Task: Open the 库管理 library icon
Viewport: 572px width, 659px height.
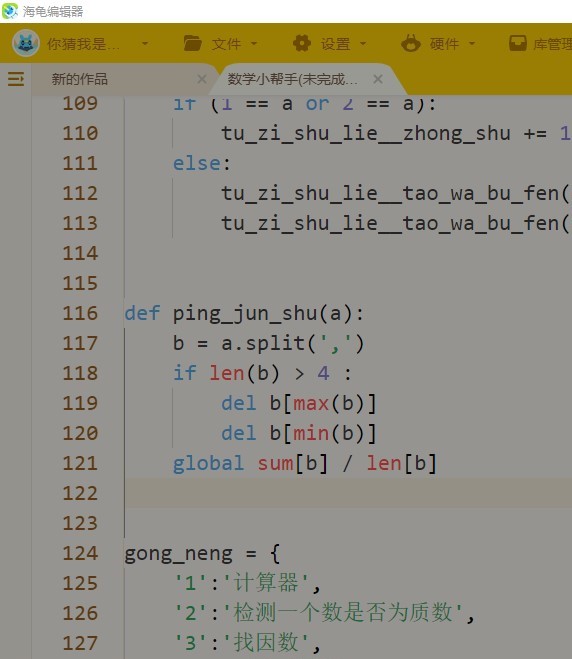Action: coord(518,43)
